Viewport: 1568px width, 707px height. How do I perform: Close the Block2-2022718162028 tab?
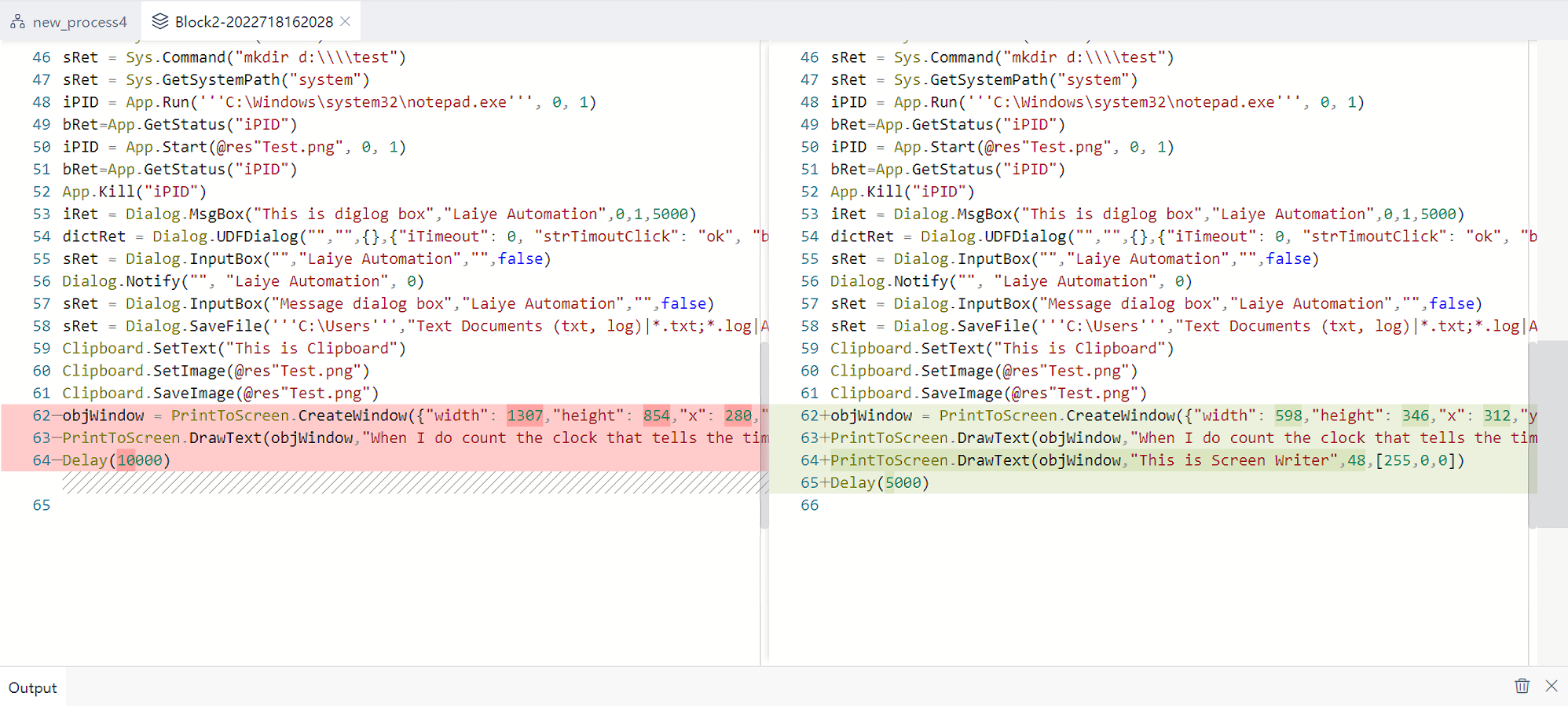tap(345, 21)
